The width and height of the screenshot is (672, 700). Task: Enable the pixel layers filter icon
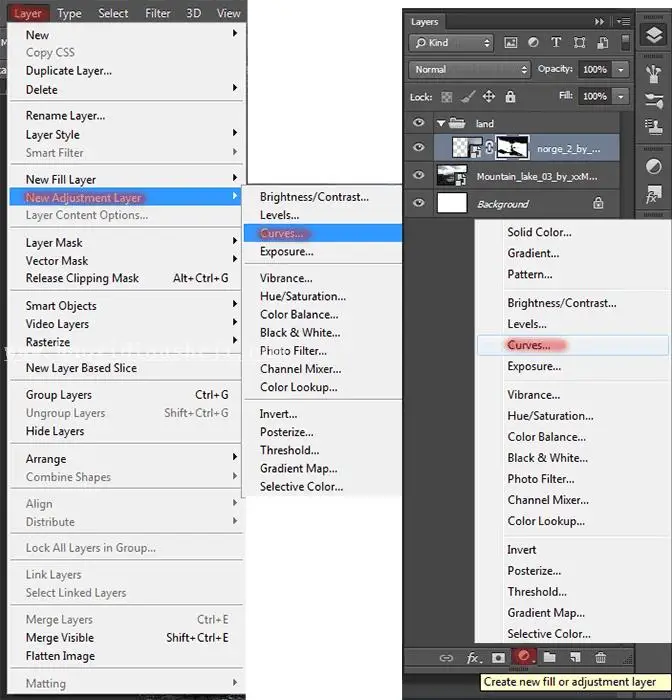(510, 43)
